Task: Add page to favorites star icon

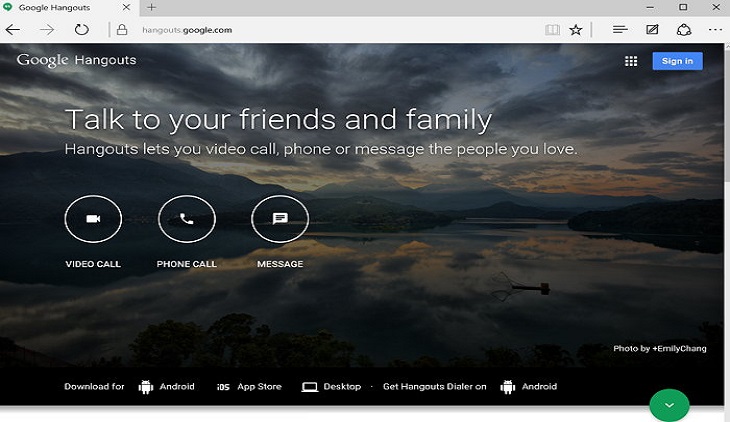Action: click(576, 30)
